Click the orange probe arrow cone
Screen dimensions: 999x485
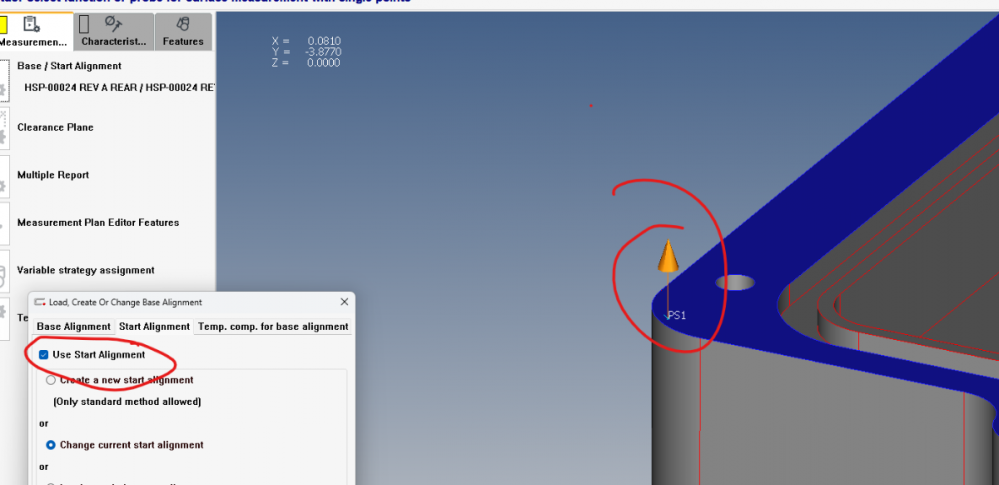click(x=668, y=256)
